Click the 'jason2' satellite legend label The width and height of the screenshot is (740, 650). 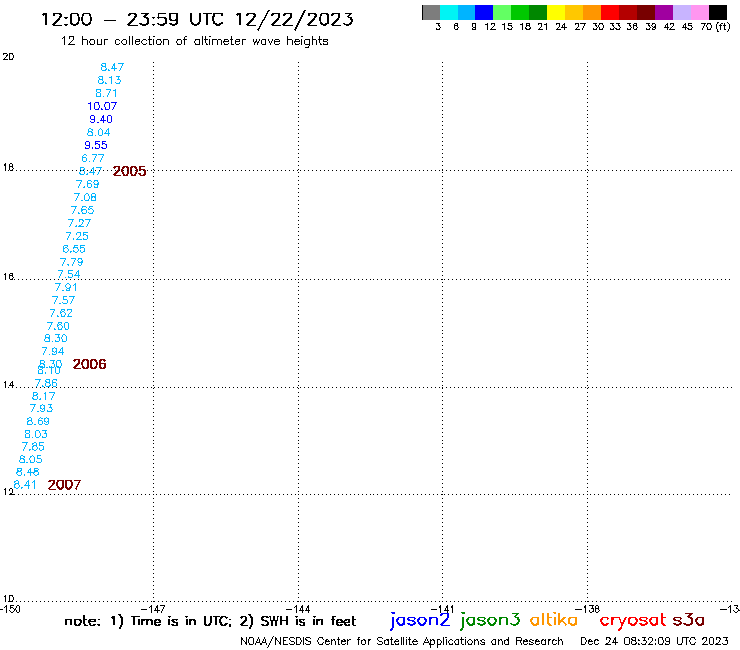coord(420,620)
